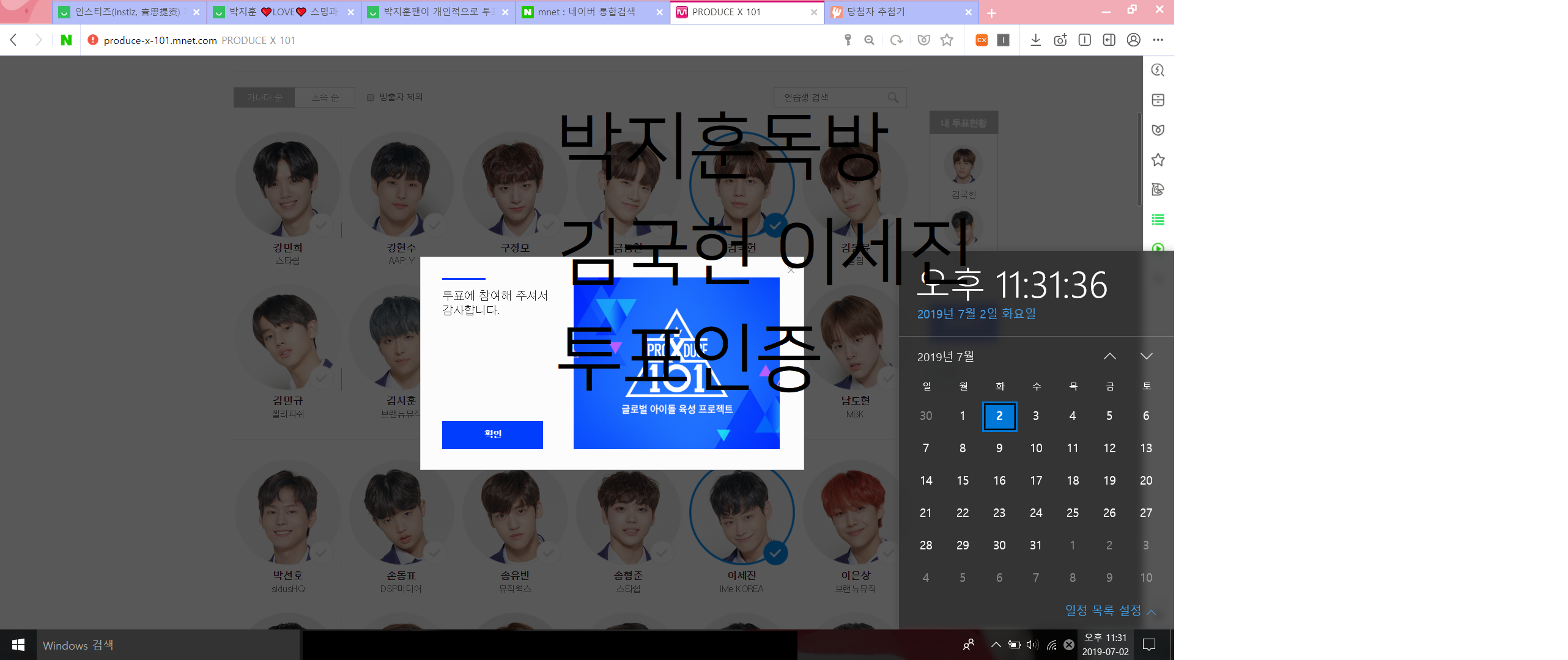Open the Naver N home icon

[66, 40]
